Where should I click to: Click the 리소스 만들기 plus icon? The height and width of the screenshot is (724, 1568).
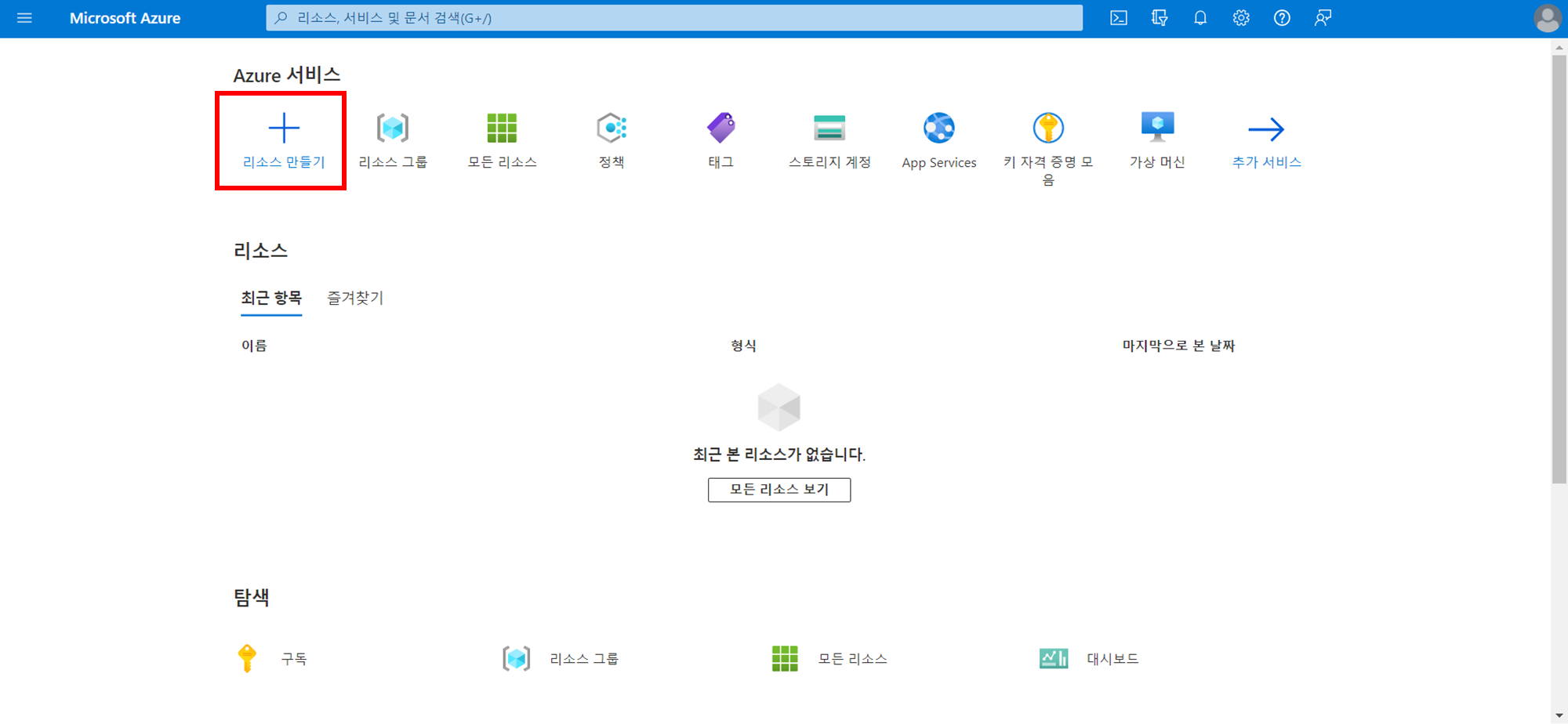click(x=284, y=128)
